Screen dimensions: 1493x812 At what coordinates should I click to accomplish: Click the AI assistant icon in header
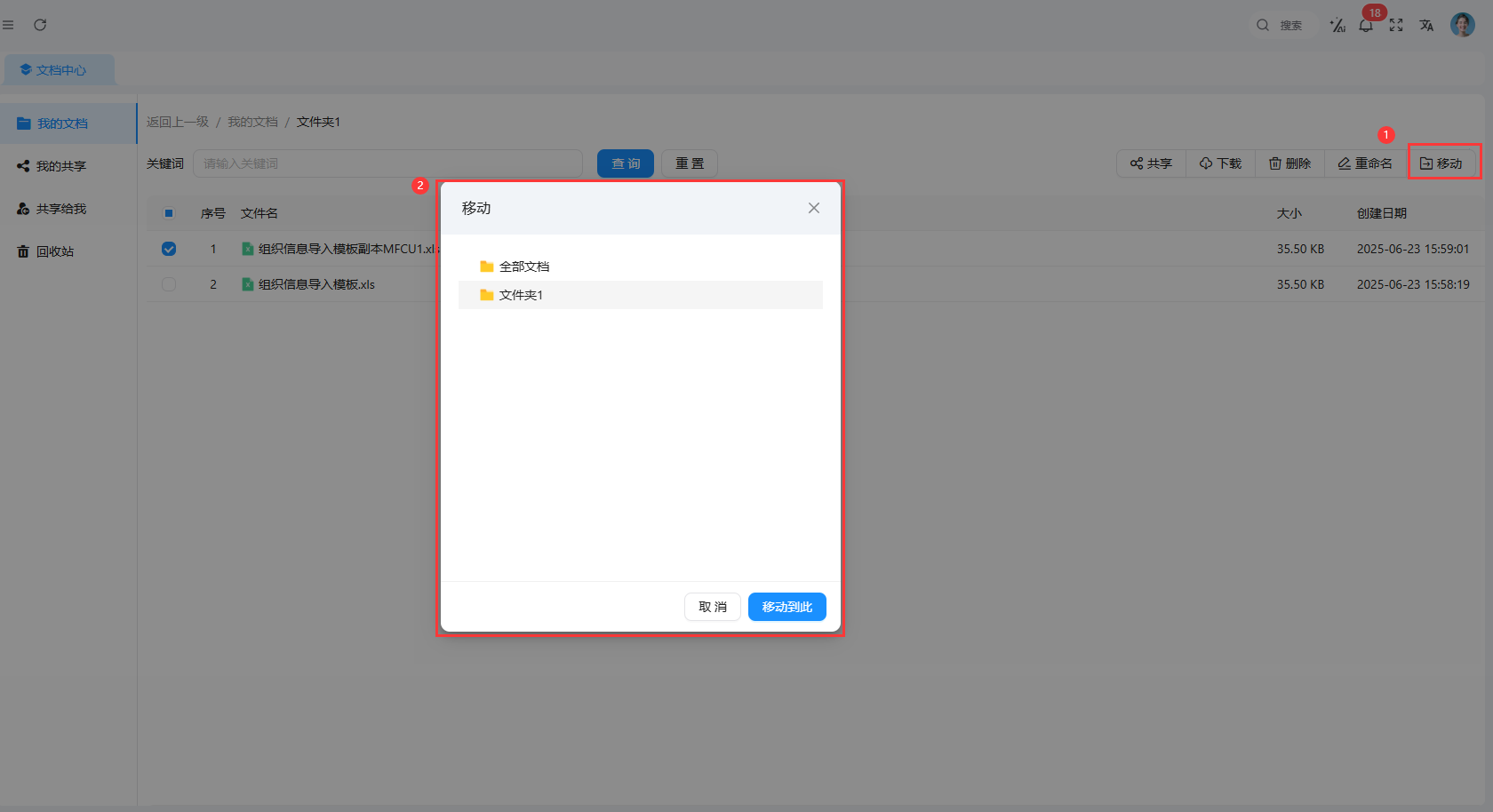coord(1337,25)
